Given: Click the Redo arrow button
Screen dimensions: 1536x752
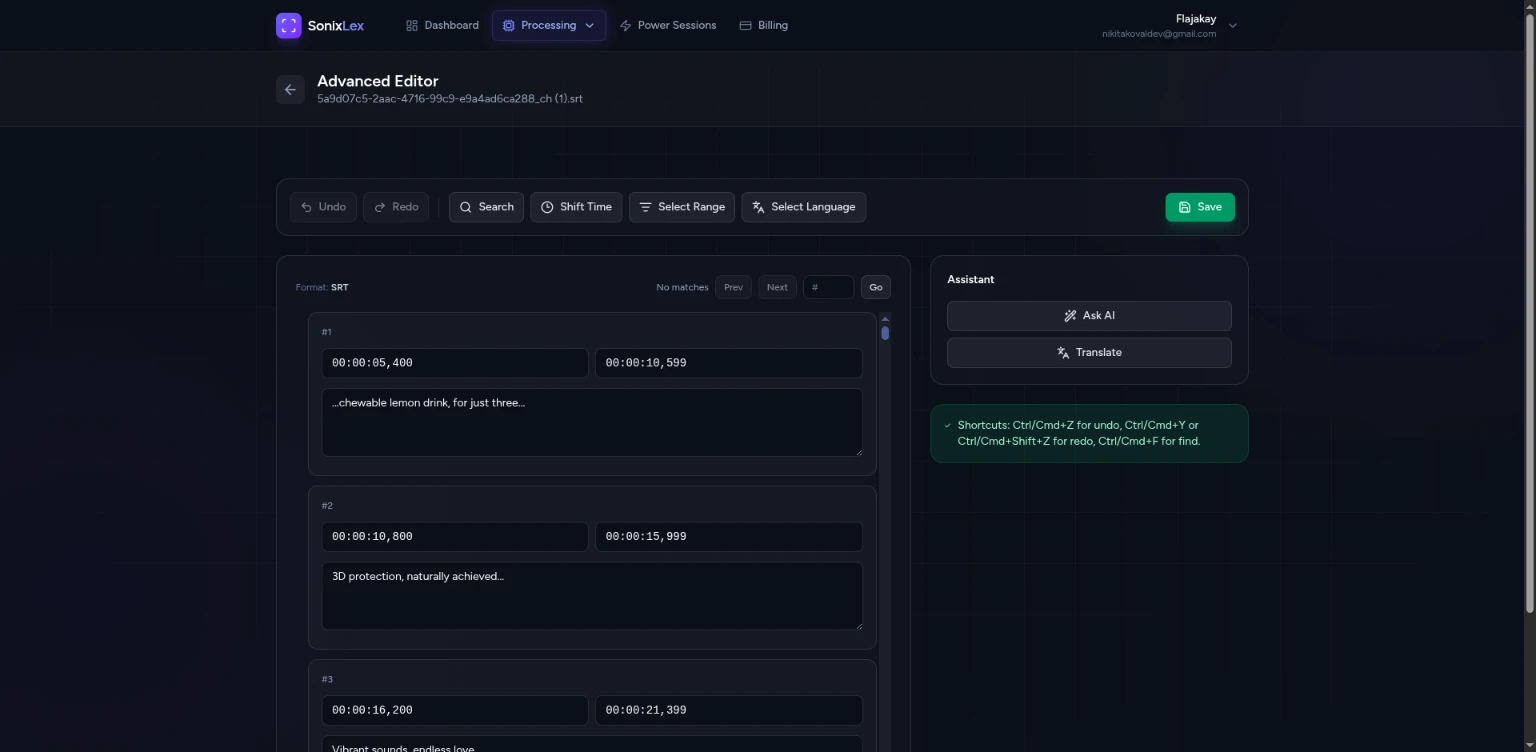Looking at the screenshot, I should [396, 207].
